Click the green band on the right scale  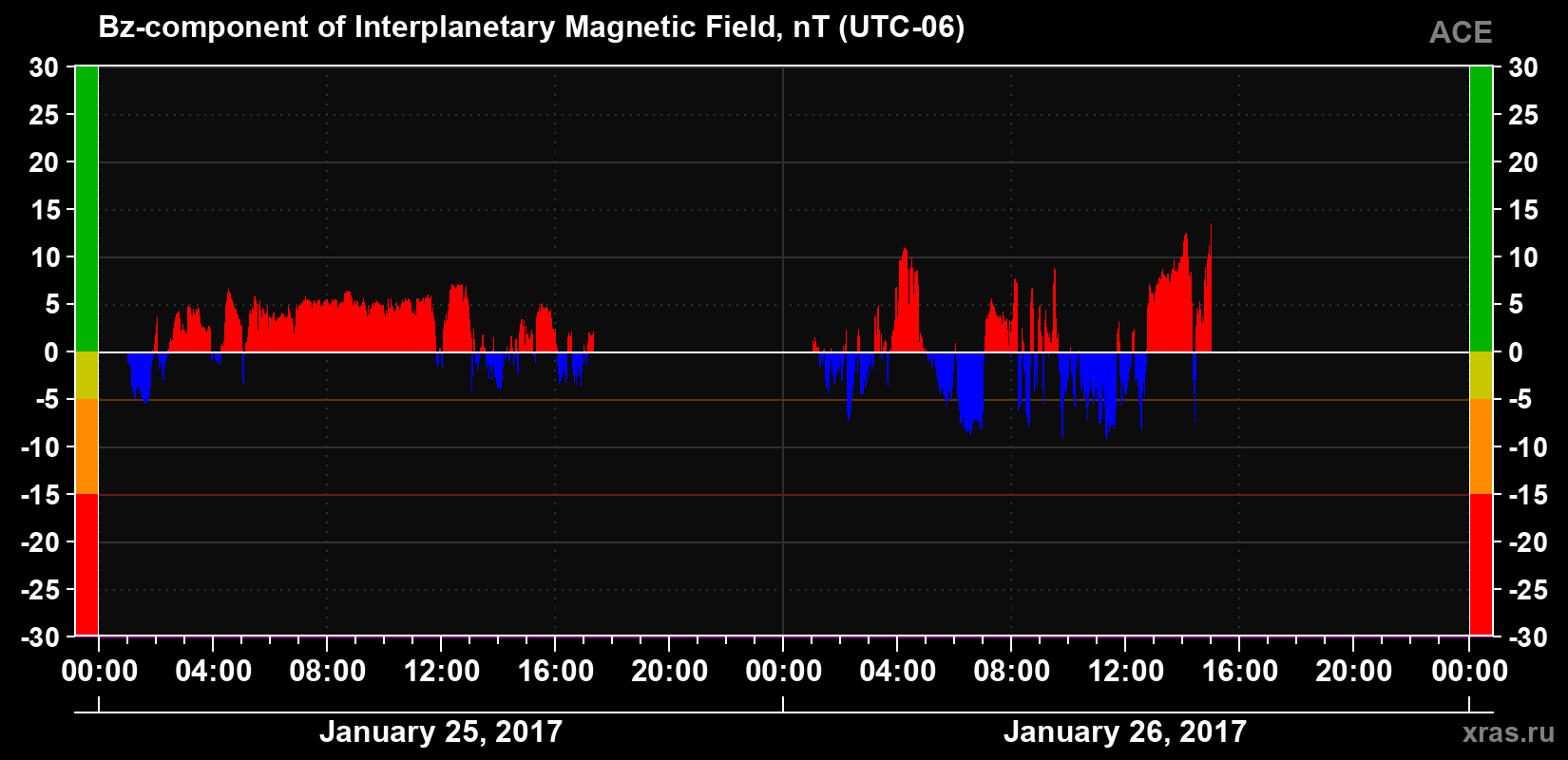point(1481,209)
